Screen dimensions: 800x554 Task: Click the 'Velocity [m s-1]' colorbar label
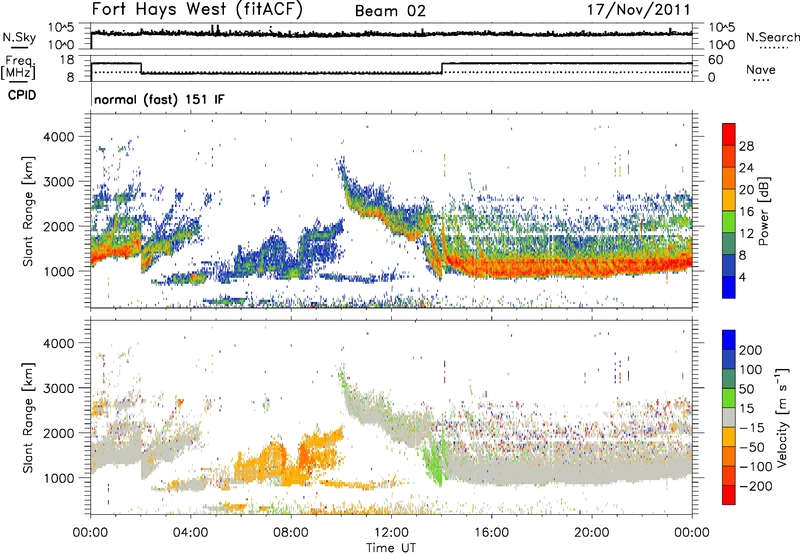(x=781, y=417)
